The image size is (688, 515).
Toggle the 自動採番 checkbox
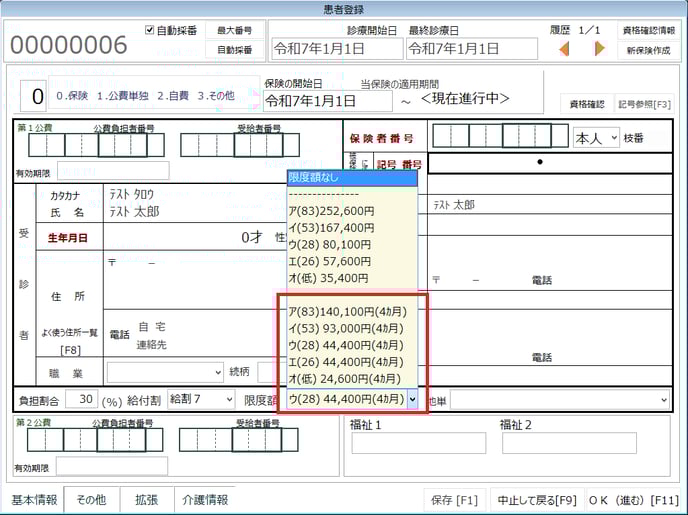150,30
